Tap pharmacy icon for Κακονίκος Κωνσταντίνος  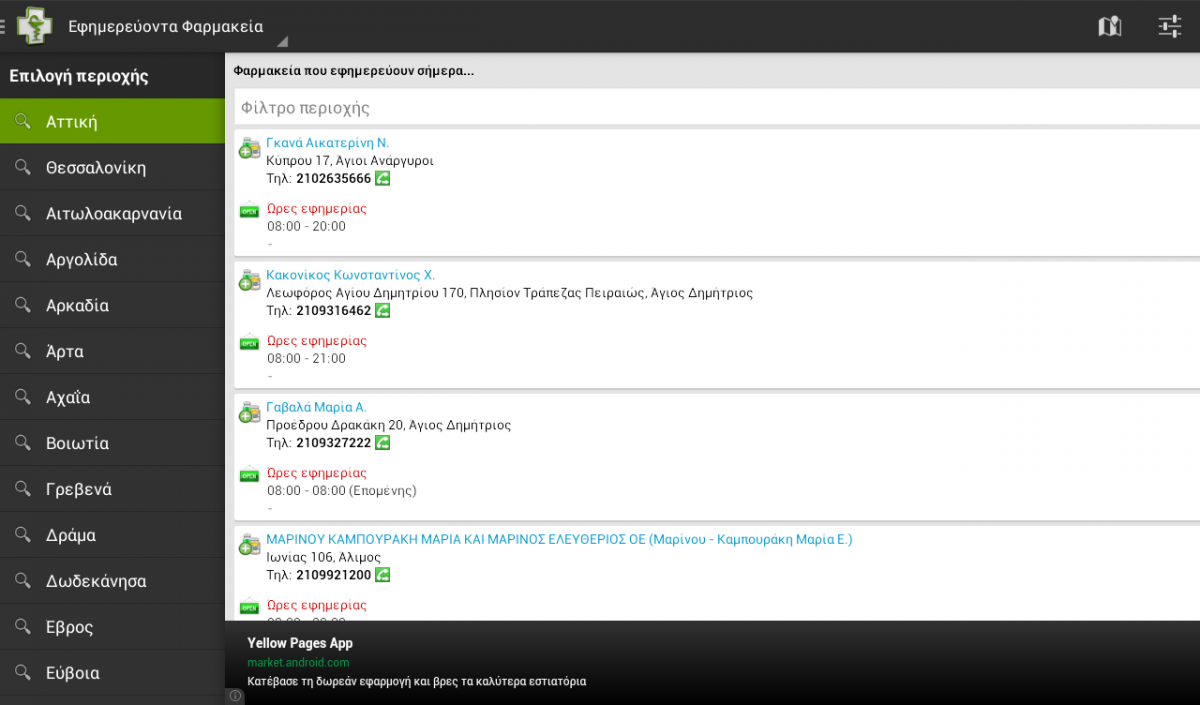[x=249, y=281]
